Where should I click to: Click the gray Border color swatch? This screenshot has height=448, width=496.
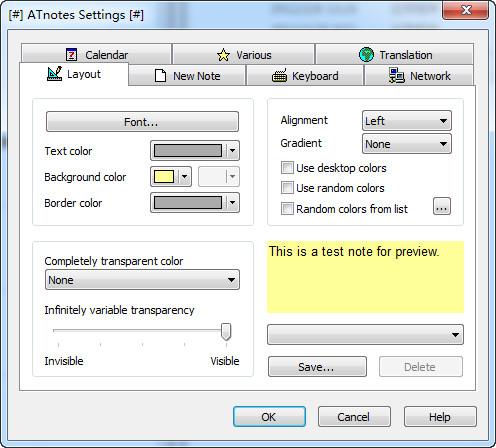pyautogui.click(x=188, y=202)
